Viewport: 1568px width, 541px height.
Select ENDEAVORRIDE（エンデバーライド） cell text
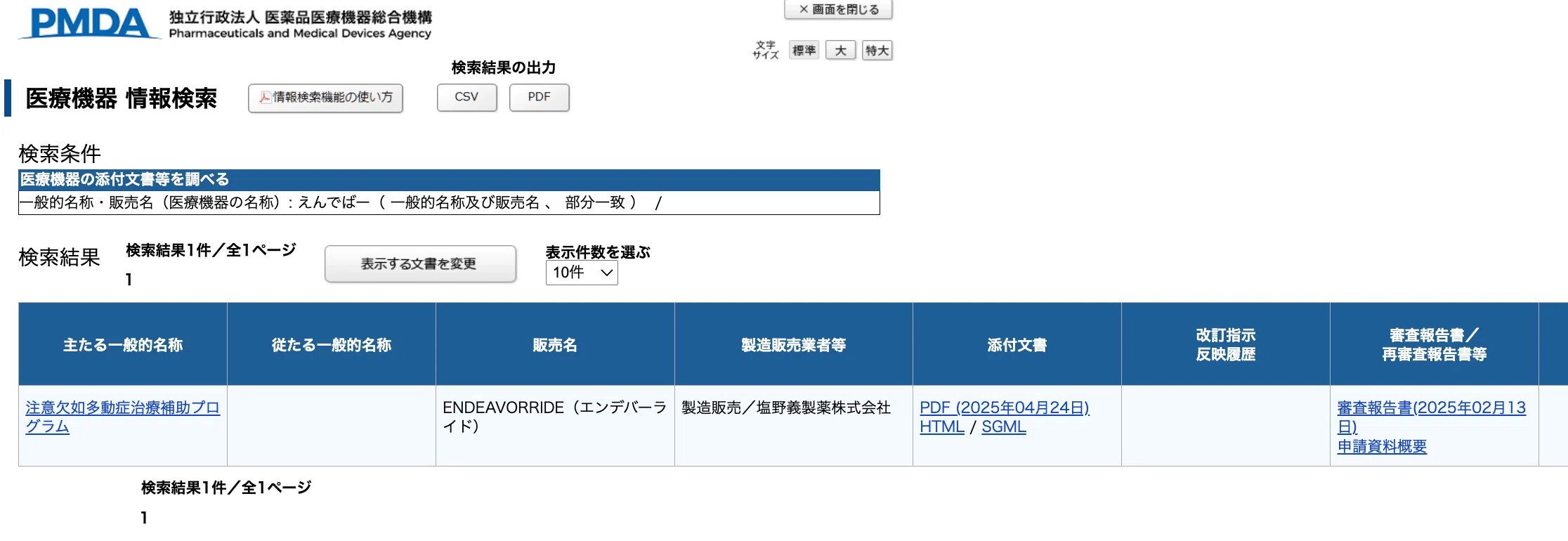(x=554, y=417)
